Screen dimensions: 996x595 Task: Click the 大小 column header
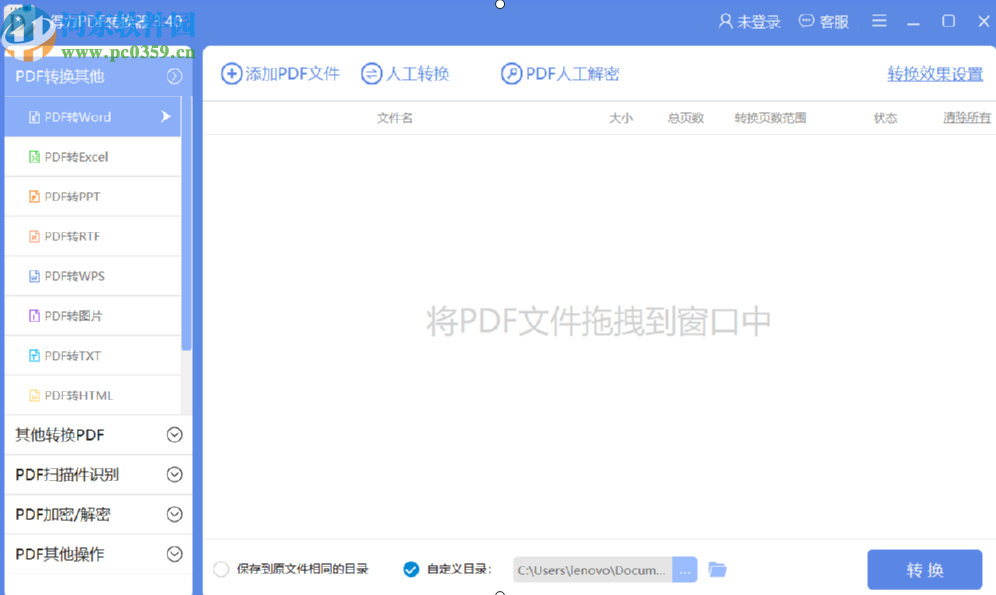coord(621,118)
